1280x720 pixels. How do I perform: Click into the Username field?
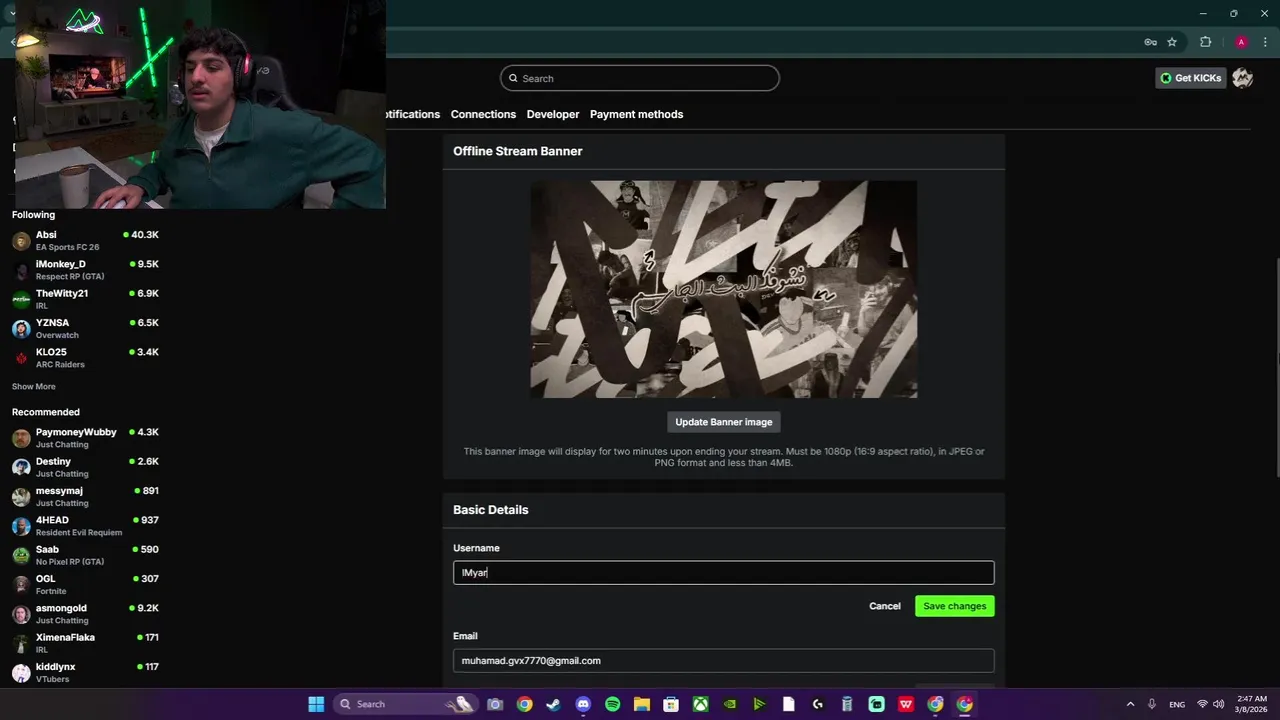pos(724,572)
